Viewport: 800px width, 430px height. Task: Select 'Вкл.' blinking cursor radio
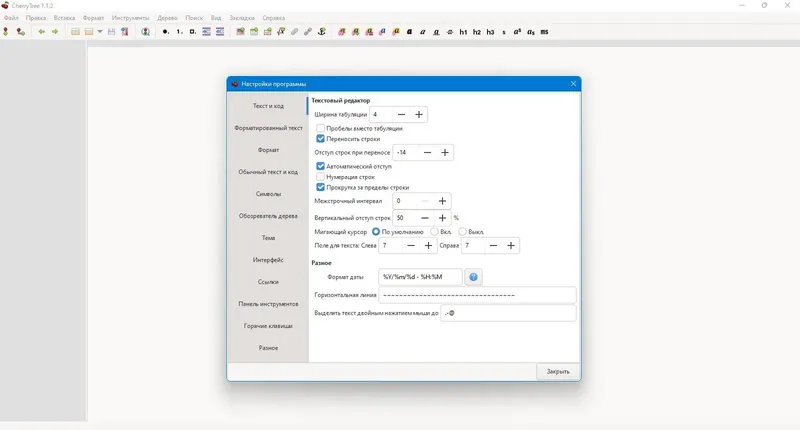(x=434, y=232)
